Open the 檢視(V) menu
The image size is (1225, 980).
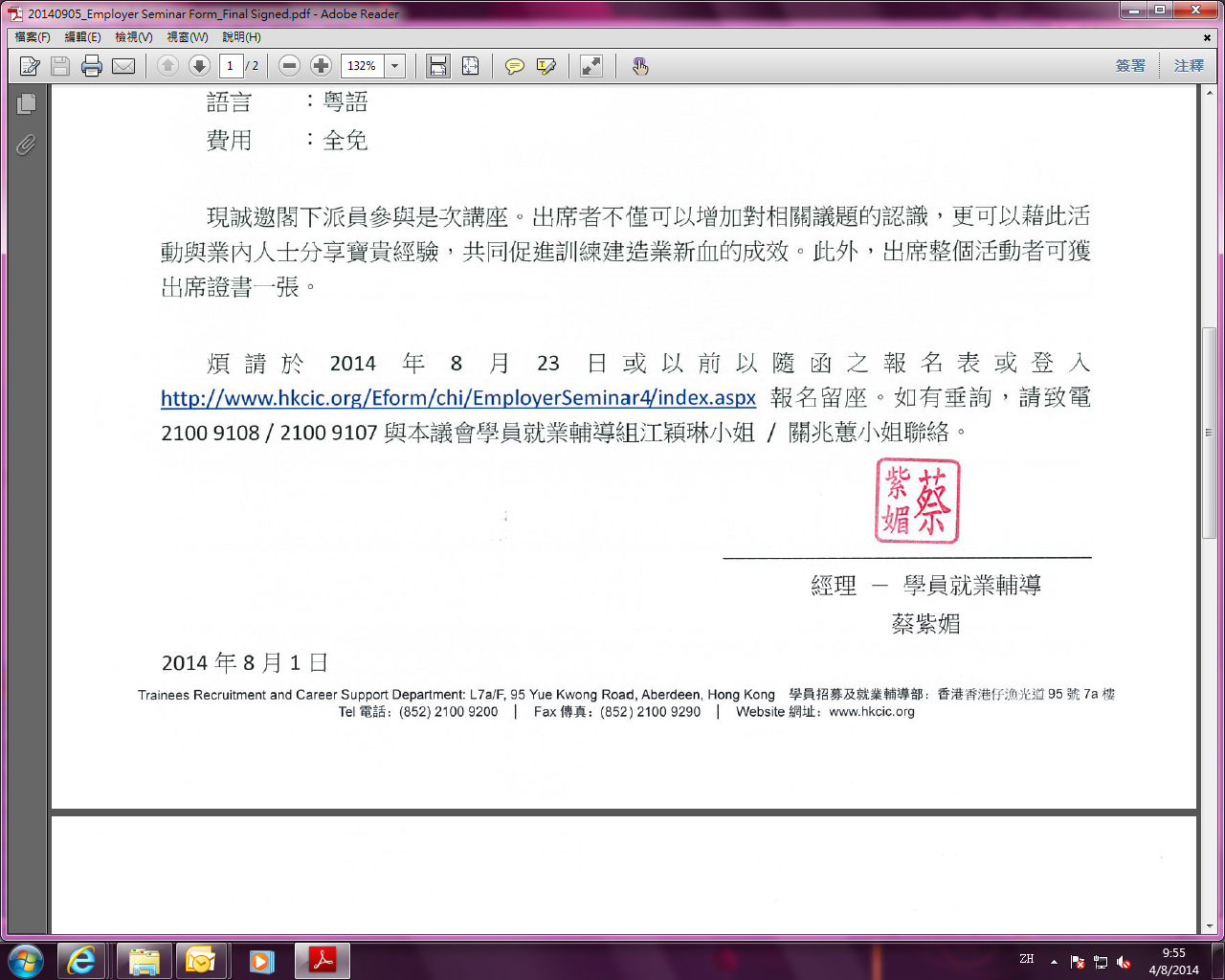133,37
